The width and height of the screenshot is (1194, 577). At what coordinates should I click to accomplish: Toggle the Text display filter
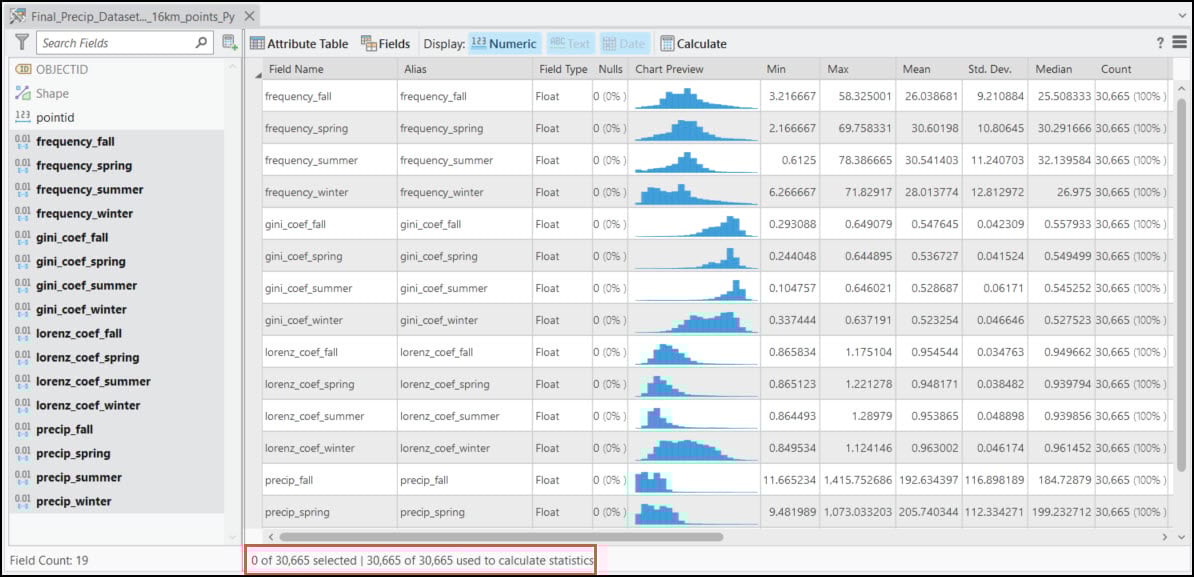[x=570, y=44]
